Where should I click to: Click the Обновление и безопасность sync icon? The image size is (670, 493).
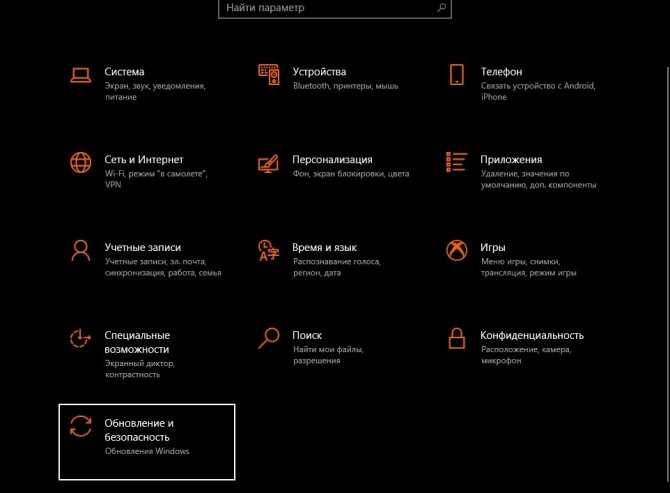81,426
